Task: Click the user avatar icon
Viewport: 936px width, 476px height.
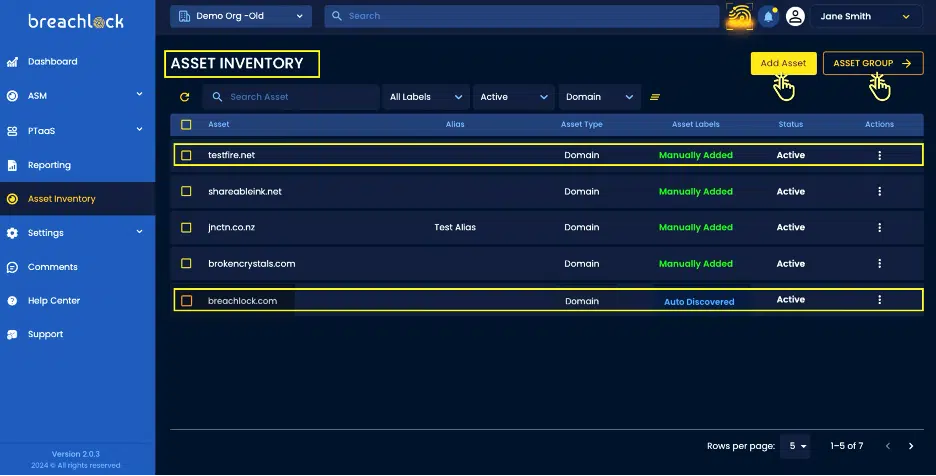Action: pyautogui.click(x=795, y=16)
